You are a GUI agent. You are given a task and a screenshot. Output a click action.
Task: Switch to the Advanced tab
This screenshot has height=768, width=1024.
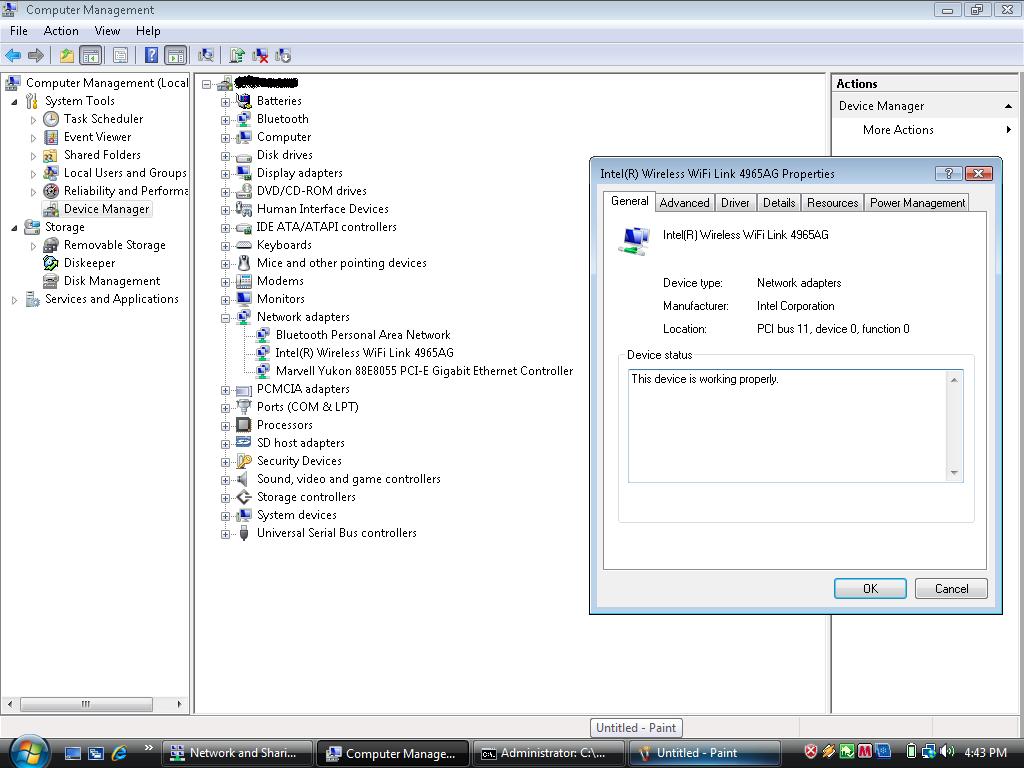(x=684, y=202)
